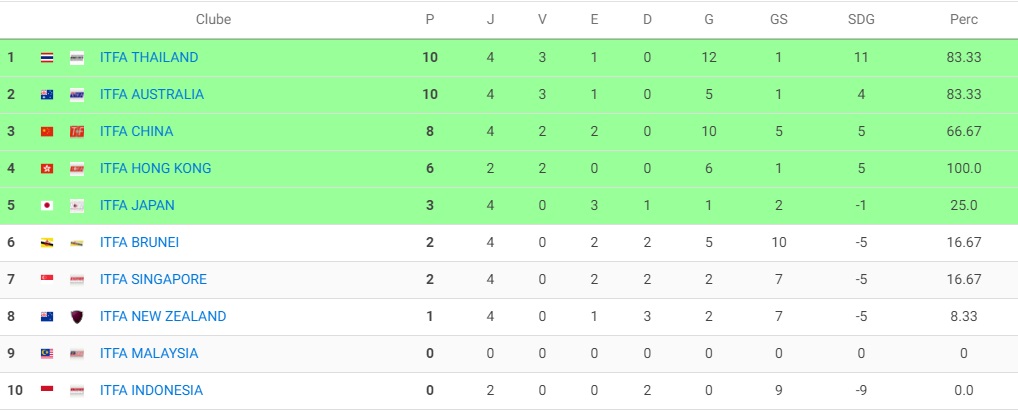
Task: Open the ITFA BRUNEI team link
Action: [x=140, y=243]
